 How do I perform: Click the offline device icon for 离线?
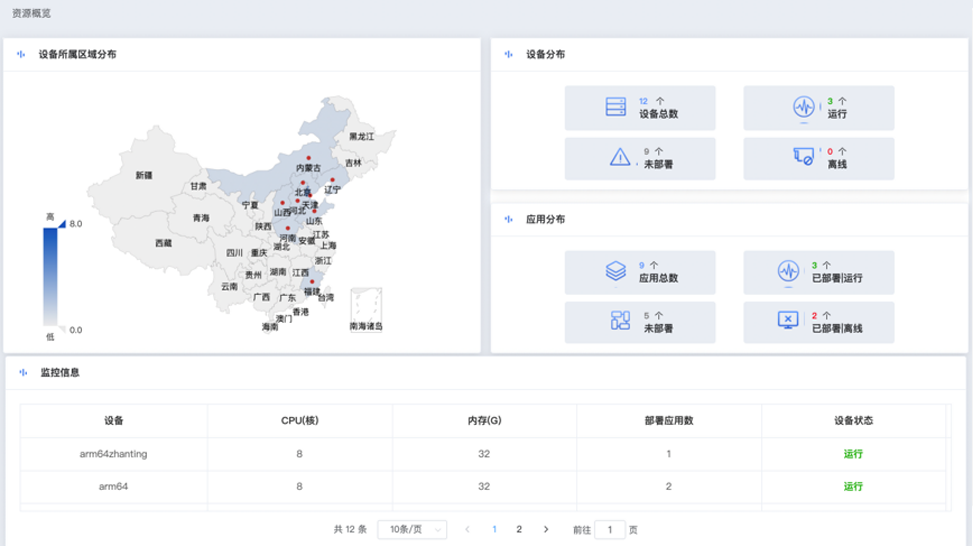pyautogui.click(x=803, y=158)
